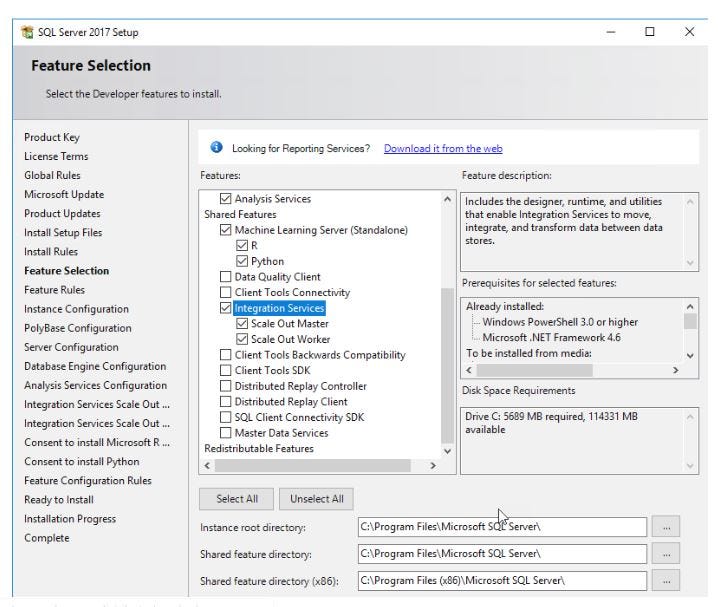Viewport: 718px width, 607px height.
Task: Click Prerequisites panel scroll up arrow
Action: pos(690,306)
